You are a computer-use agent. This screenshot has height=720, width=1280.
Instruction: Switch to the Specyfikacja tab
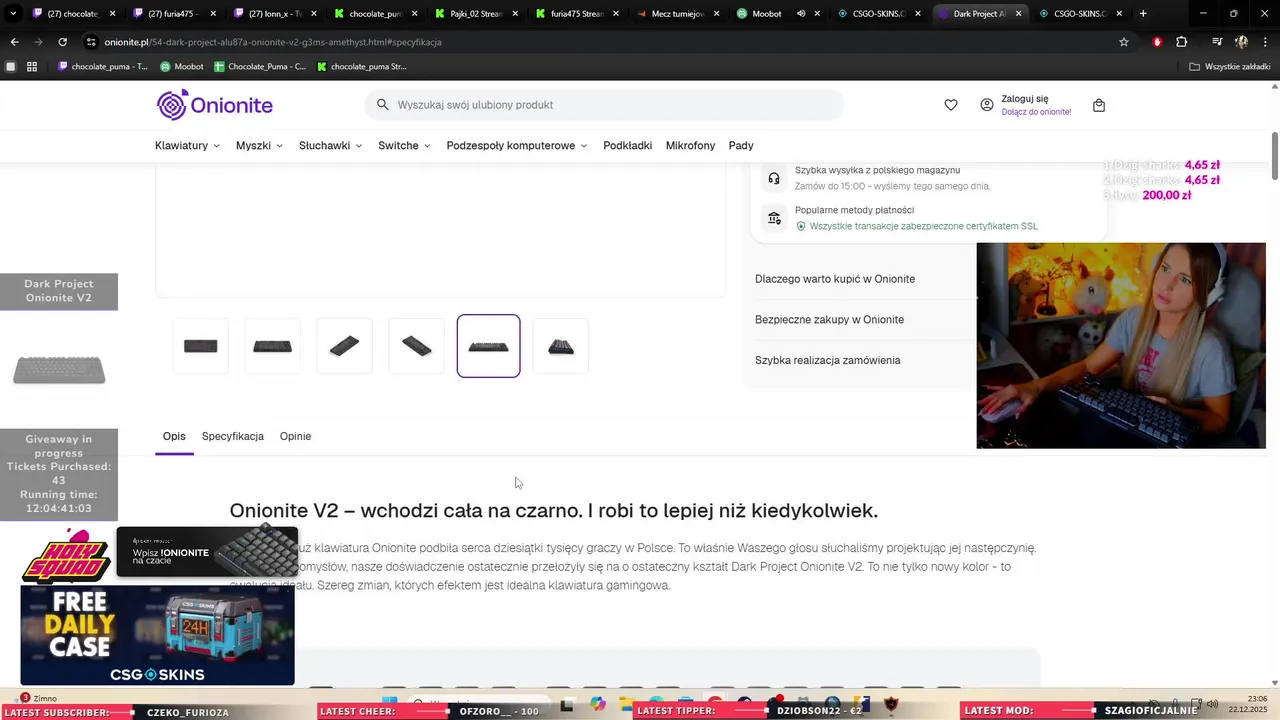tap(233, 436)
